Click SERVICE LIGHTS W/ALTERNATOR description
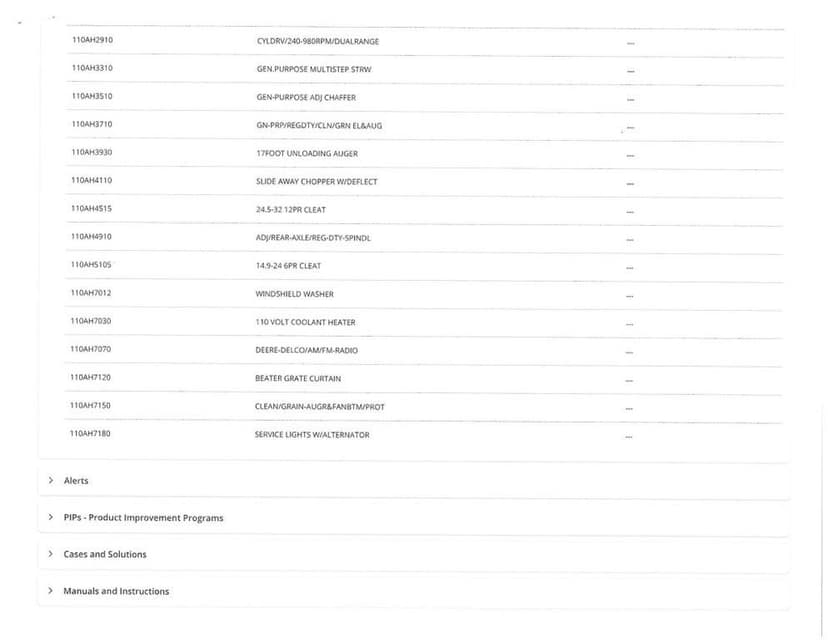Image resolution: width=828 pixels, height=640 pixels. pyautogui.click(x=312, y=435)
